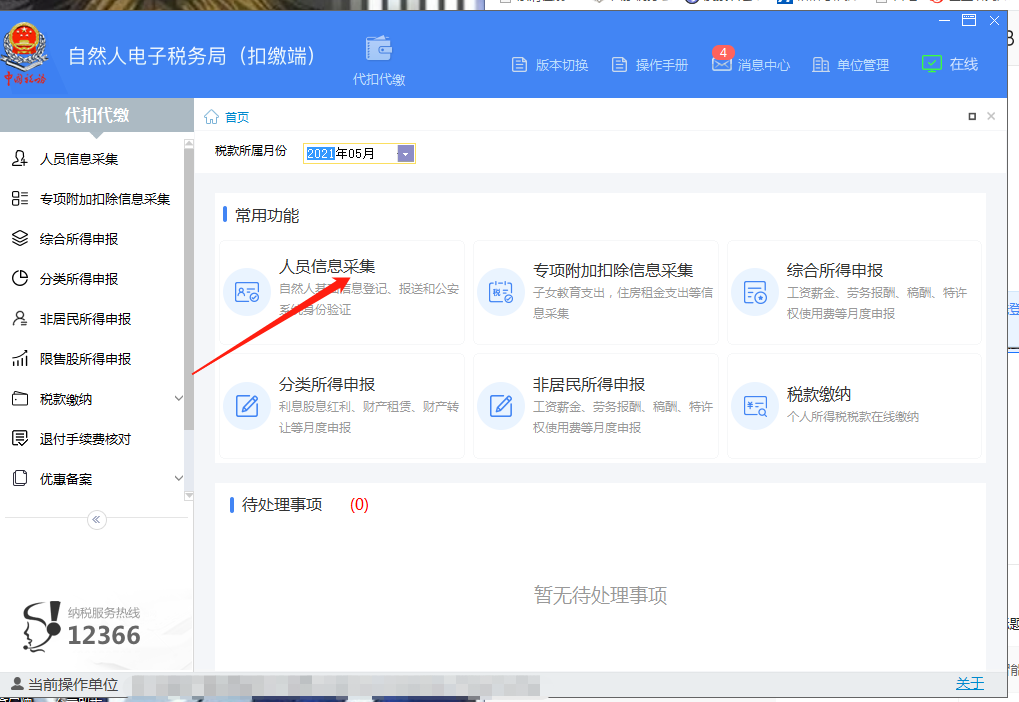Click sidebar scrollbar down arrow
The image size is (1019, 702).
(x=189, y=496)
